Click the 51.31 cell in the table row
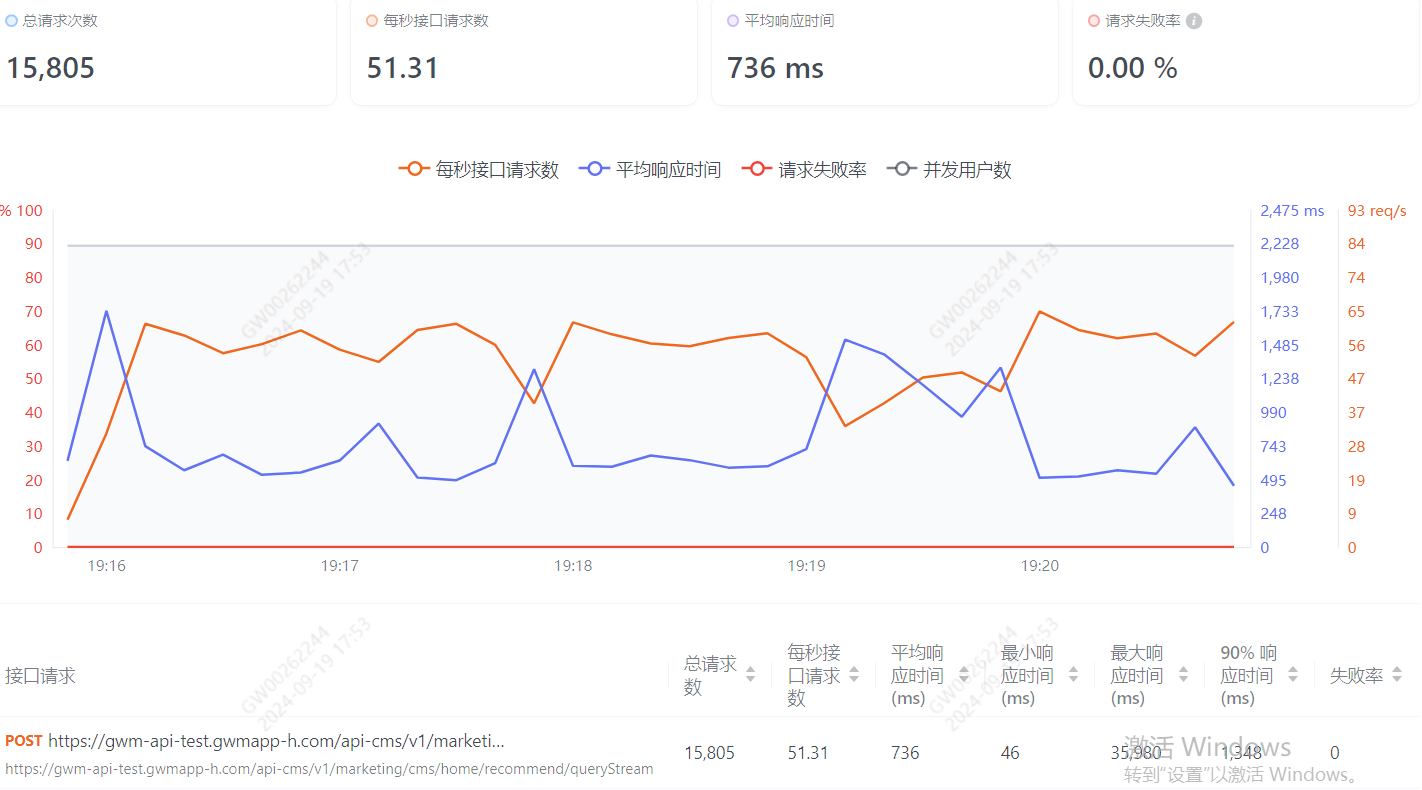 (x=808, y=752)
